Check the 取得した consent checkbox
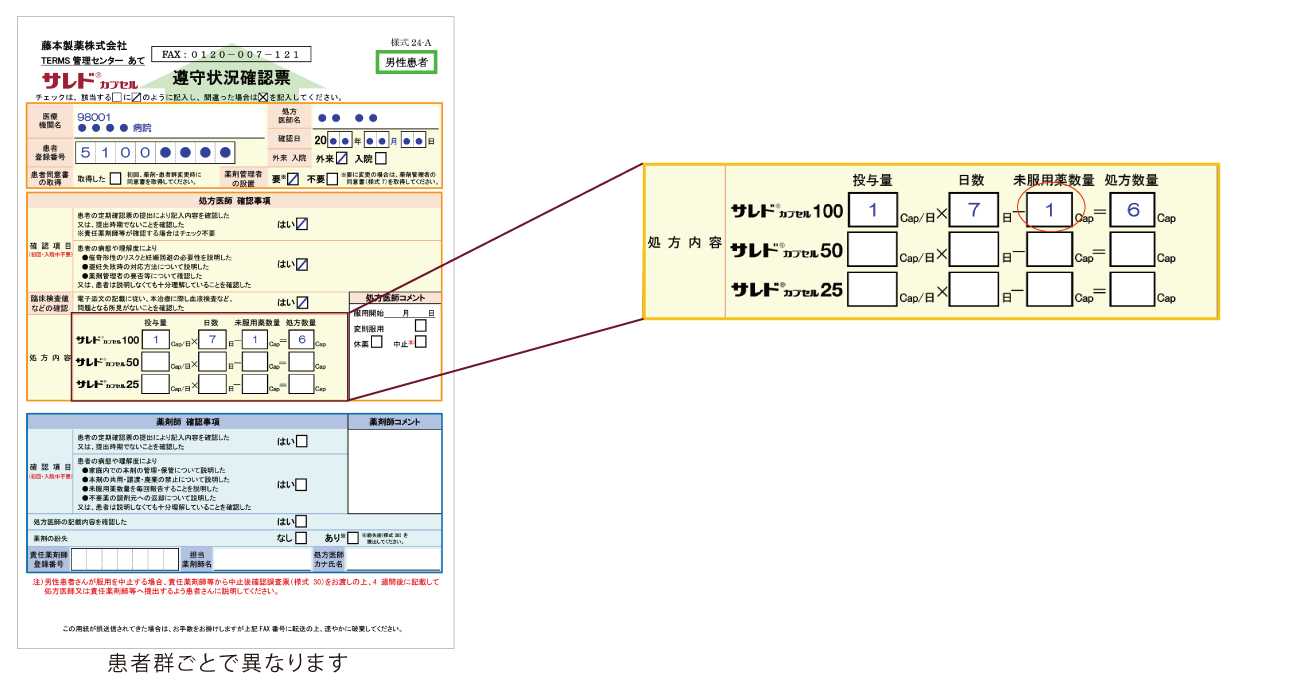Viewport: 1299px width, 680px height. [115, 179]
